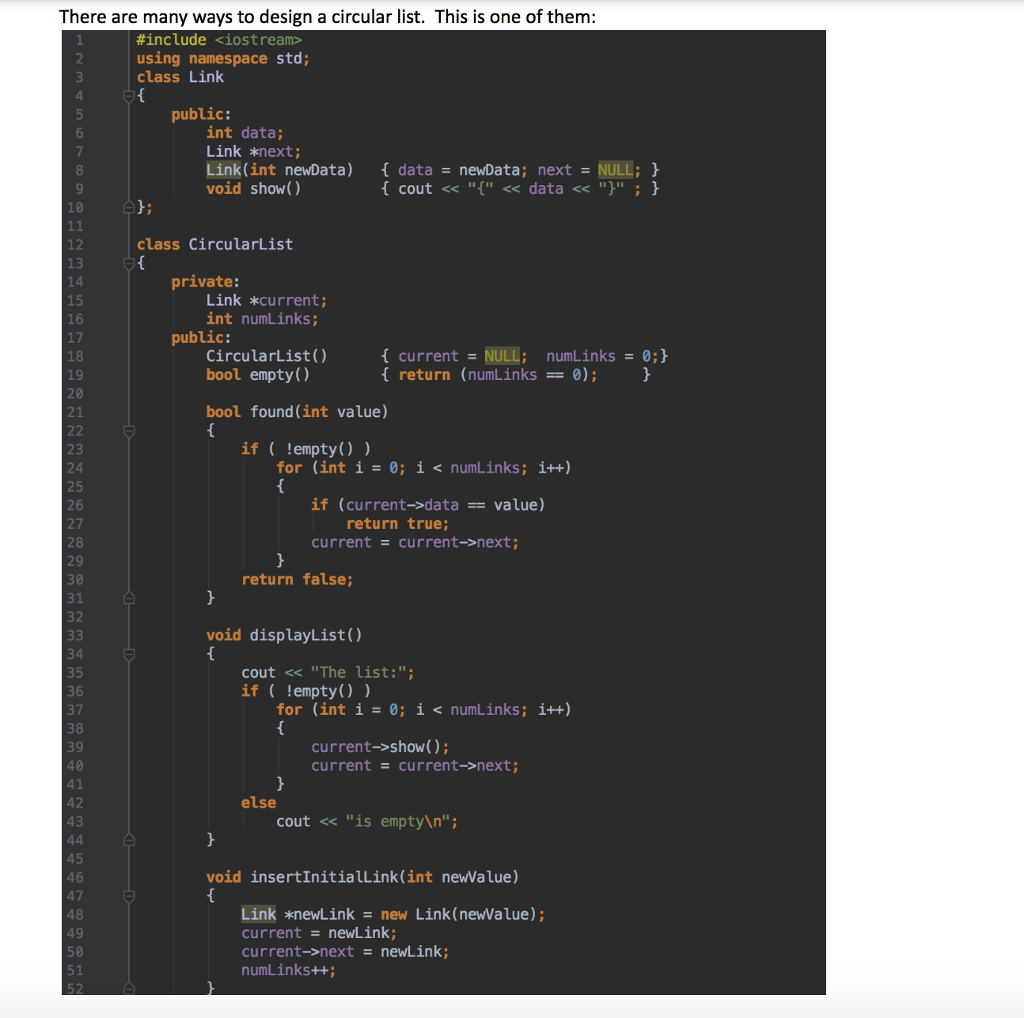
Task: Click 'Link *newLink = new Link(newValue);' line
Action: (x=393, y=915)
